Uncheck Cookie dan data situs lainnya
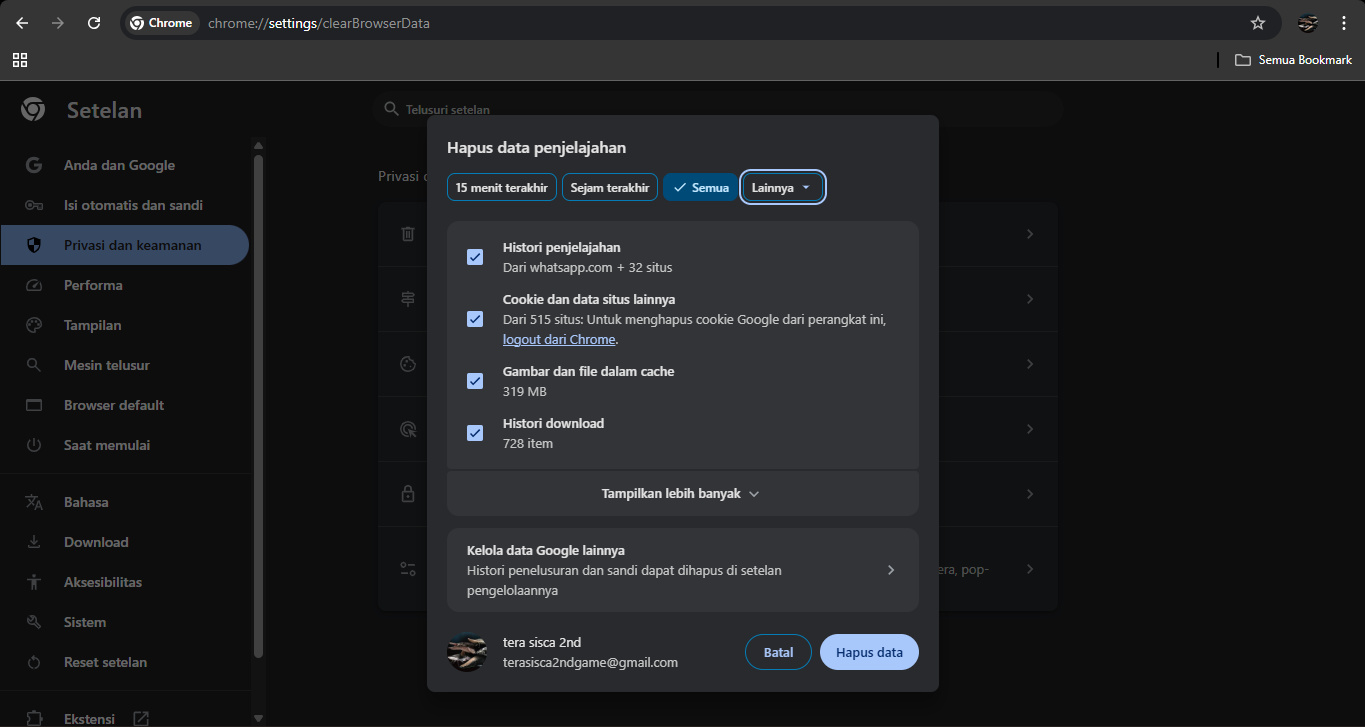 (x=475, y=319)
